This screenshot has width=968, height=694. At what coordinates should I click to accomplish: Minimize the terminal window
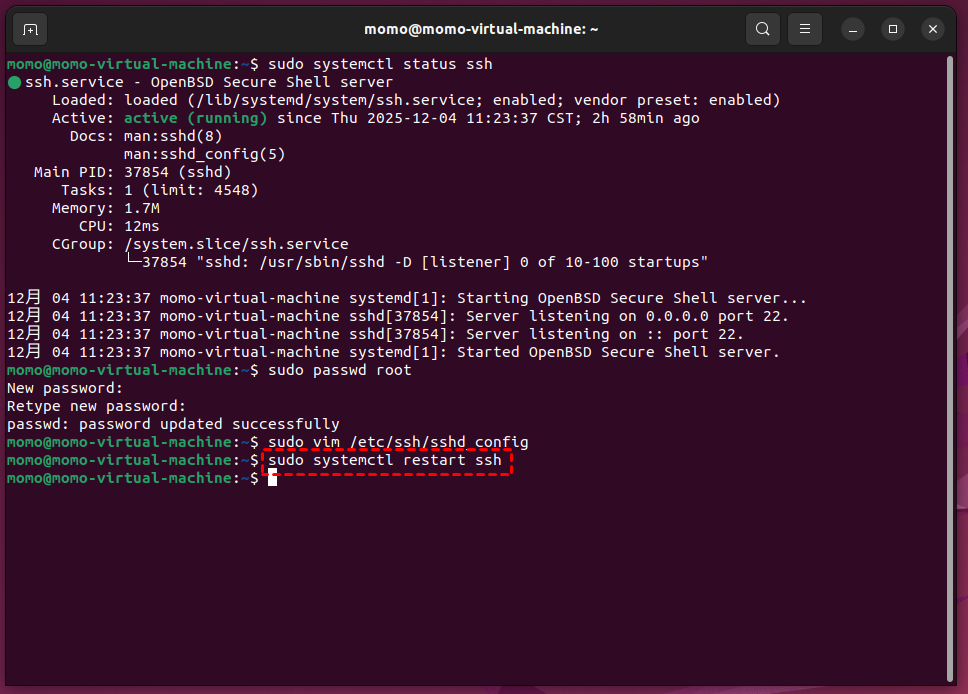(x=853, y=28)
